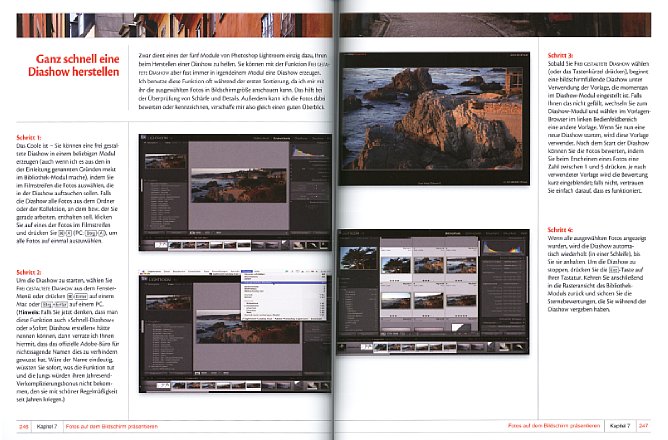Click the tree navigator preview in Schritt 4 screenshot
The image size is (668, 440).
(x=358, y=258)
